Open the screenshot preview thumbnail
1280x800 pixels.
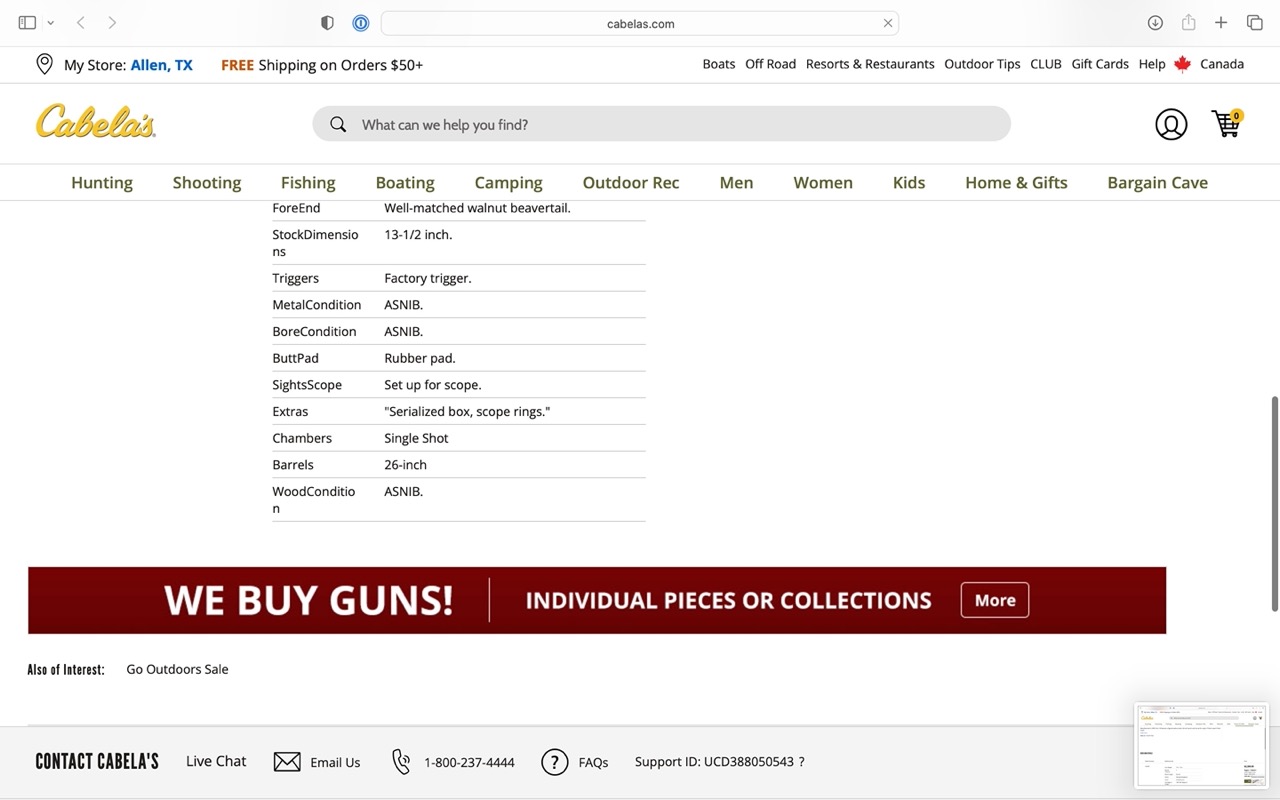1201,745
